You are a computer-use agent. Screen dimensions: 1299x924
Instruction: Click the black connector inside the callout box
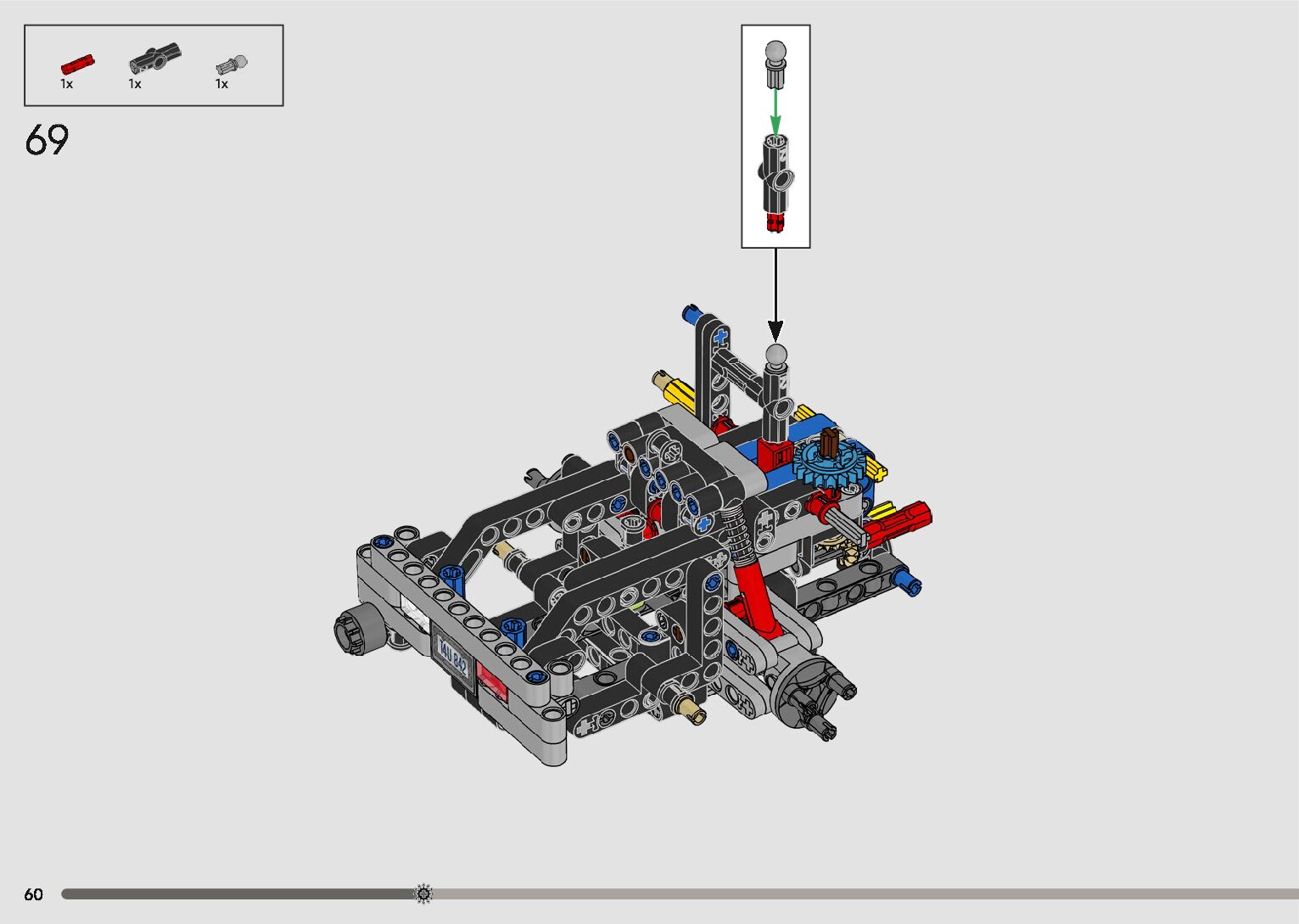tap(775, 174)
